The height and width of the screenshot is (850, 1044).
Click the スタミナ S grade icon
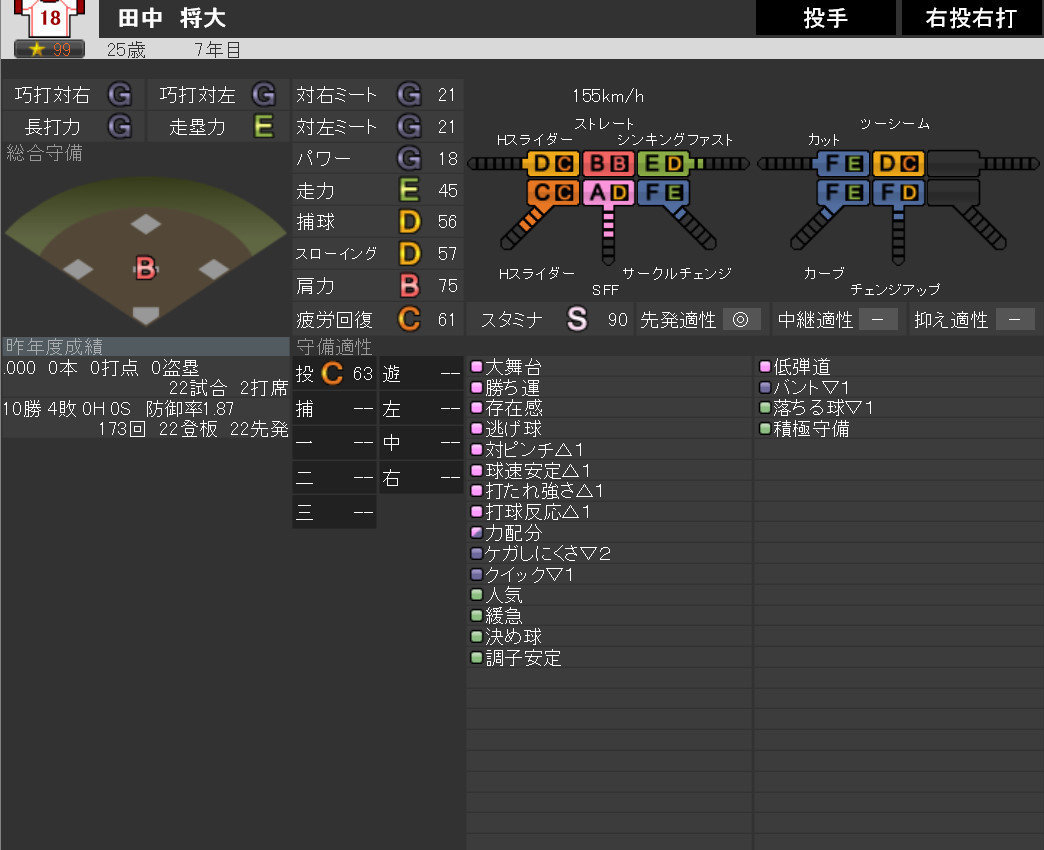(577, 319)
